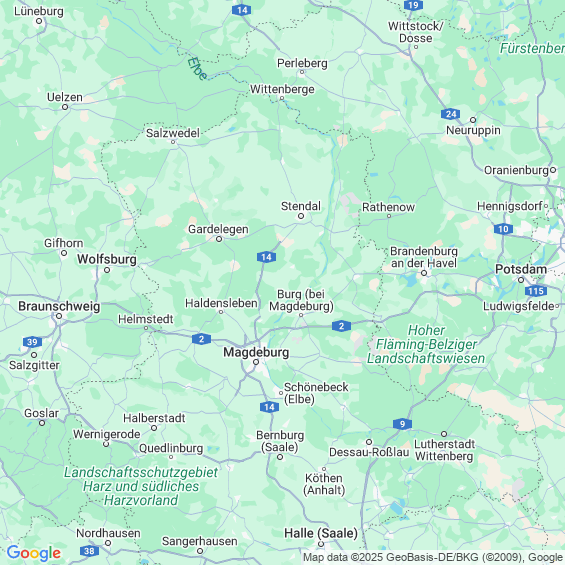Image resolution: width=565 pixels, height=565 pixels.
Task: Select the Stendal city label
Action: click(x=301, y=206)
